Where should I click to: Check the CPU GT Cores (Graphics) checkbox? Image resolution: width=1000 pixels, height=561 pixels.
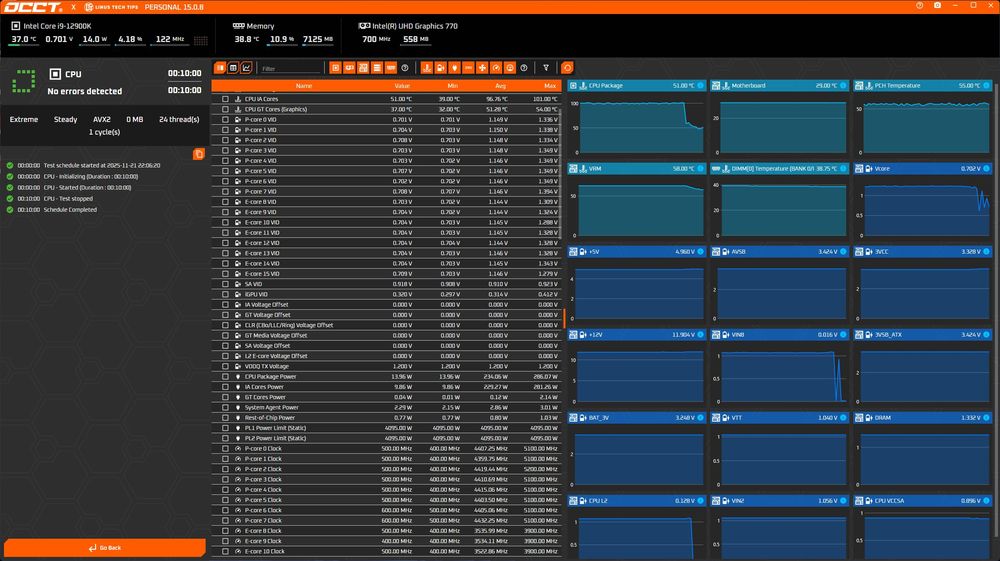(x=225, y=109)
